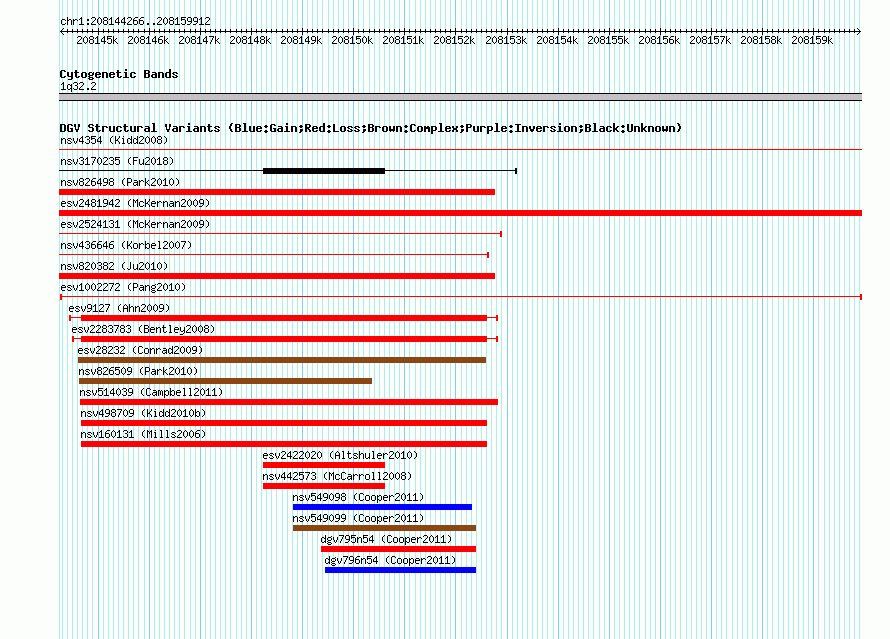Click the grey 1q32.2 cytogenetic band bar

460,98
